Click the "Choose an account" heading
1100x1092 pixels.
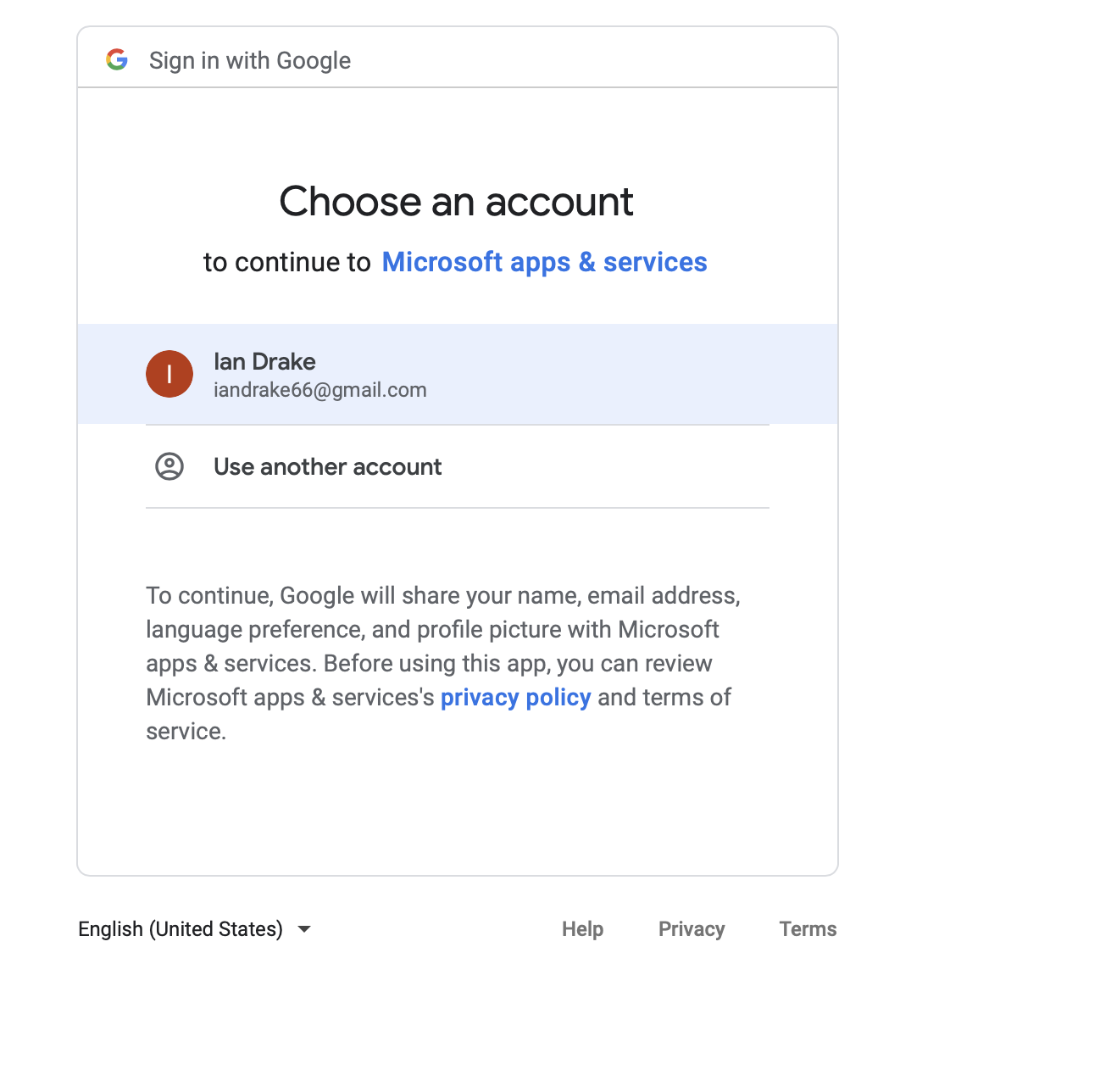click(456, 202)
